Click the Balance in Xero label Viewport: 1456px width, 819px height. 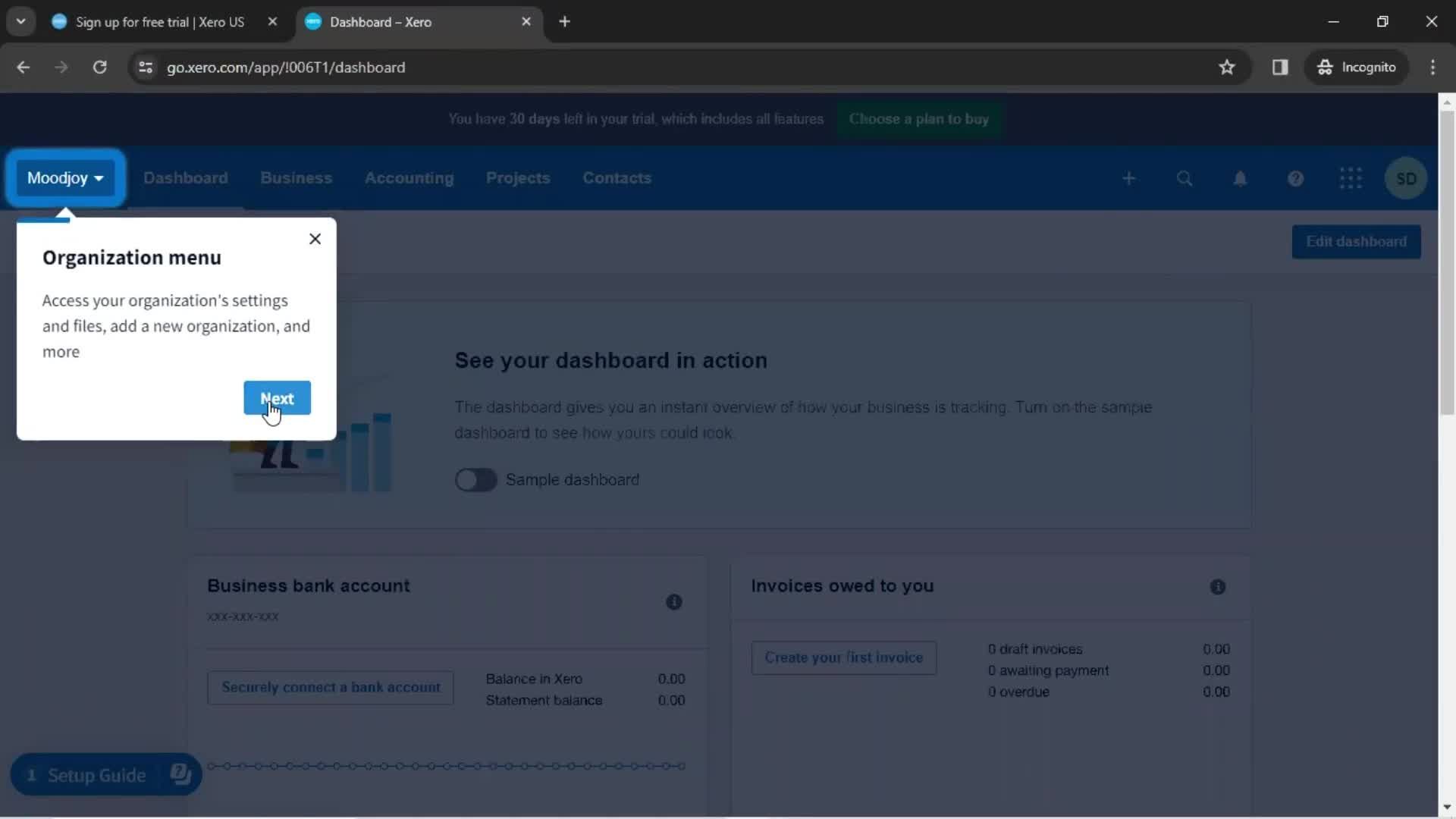pos(534,679)
